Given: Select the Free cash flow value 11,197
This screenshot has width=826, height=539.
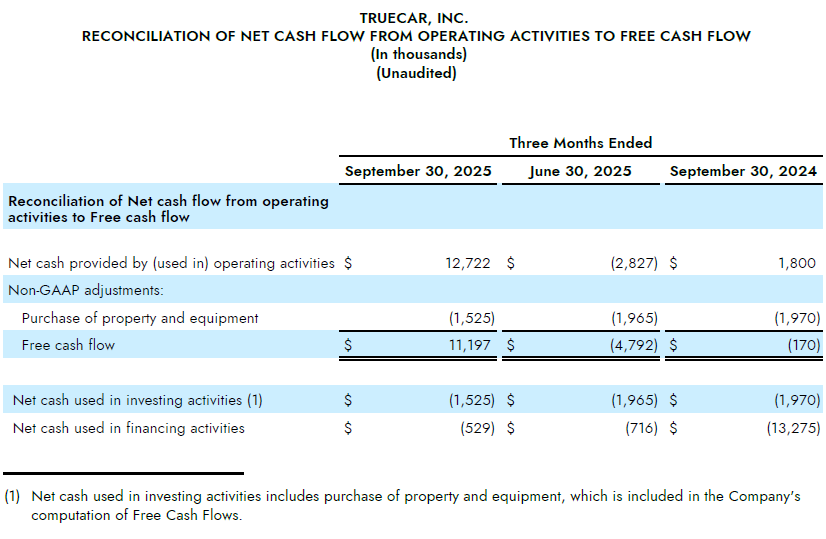Looking at the screenshot, I should tap(469, 345).
